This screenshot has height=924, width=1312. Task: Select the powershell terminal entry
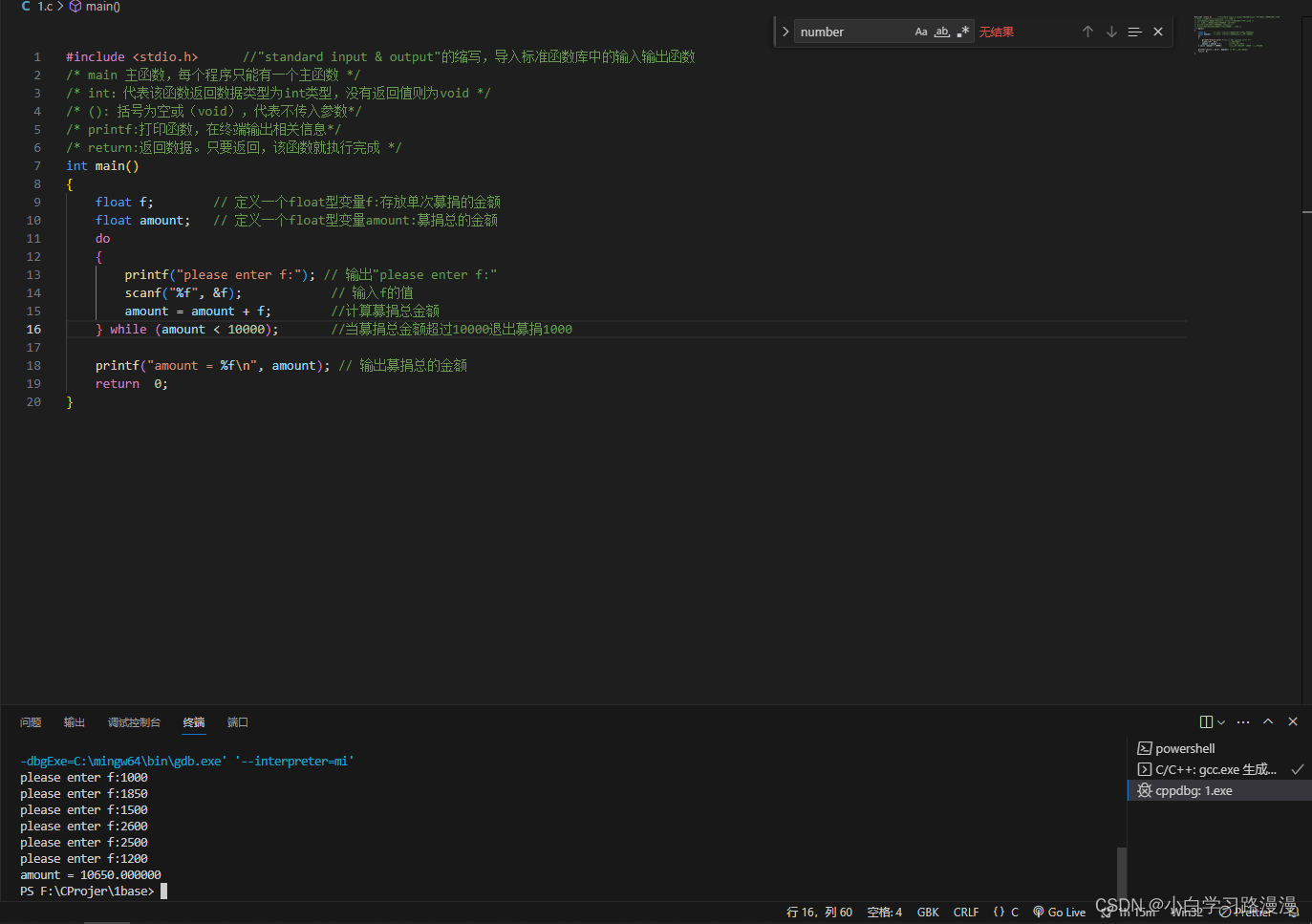point(1219,748)
